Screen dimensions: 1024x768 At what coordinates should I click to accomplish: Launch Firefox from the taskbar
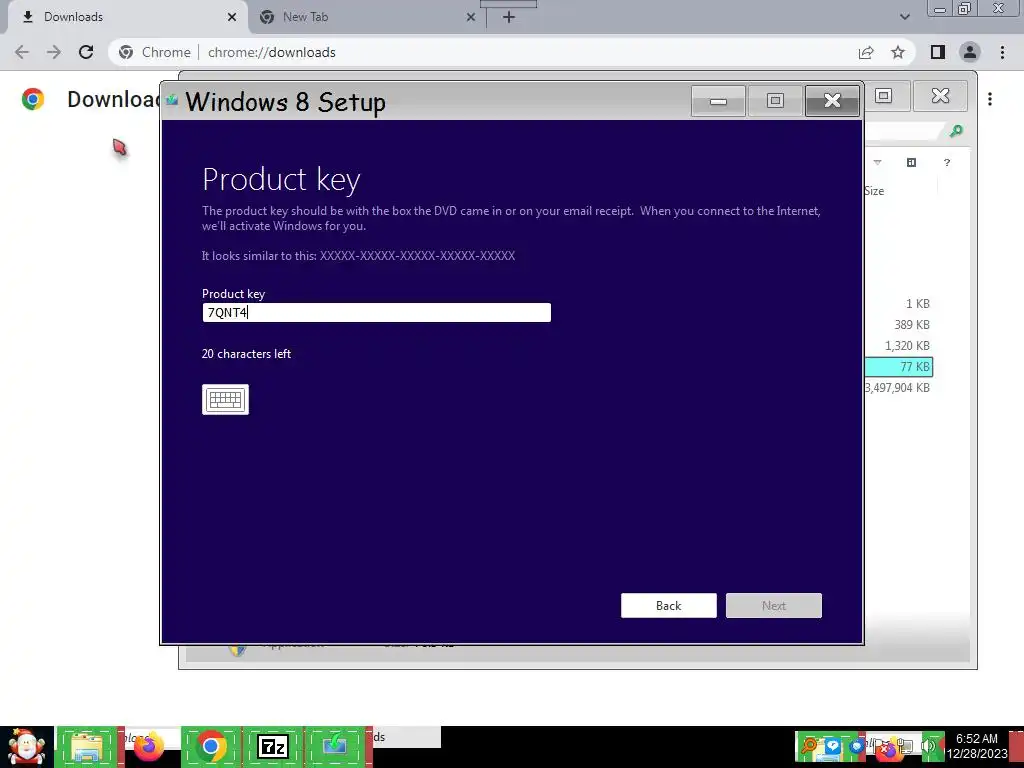pos(149,746)
